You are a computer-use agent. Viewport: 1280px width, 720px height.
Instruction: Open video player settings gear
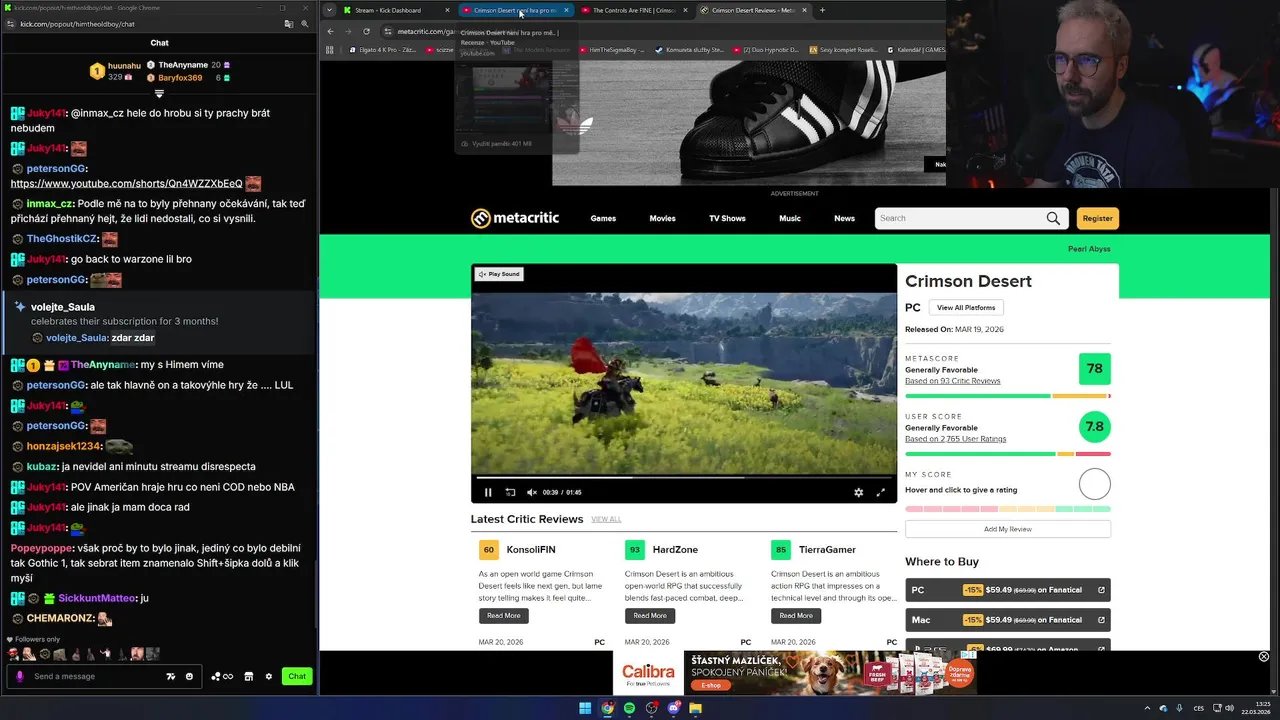858,492
